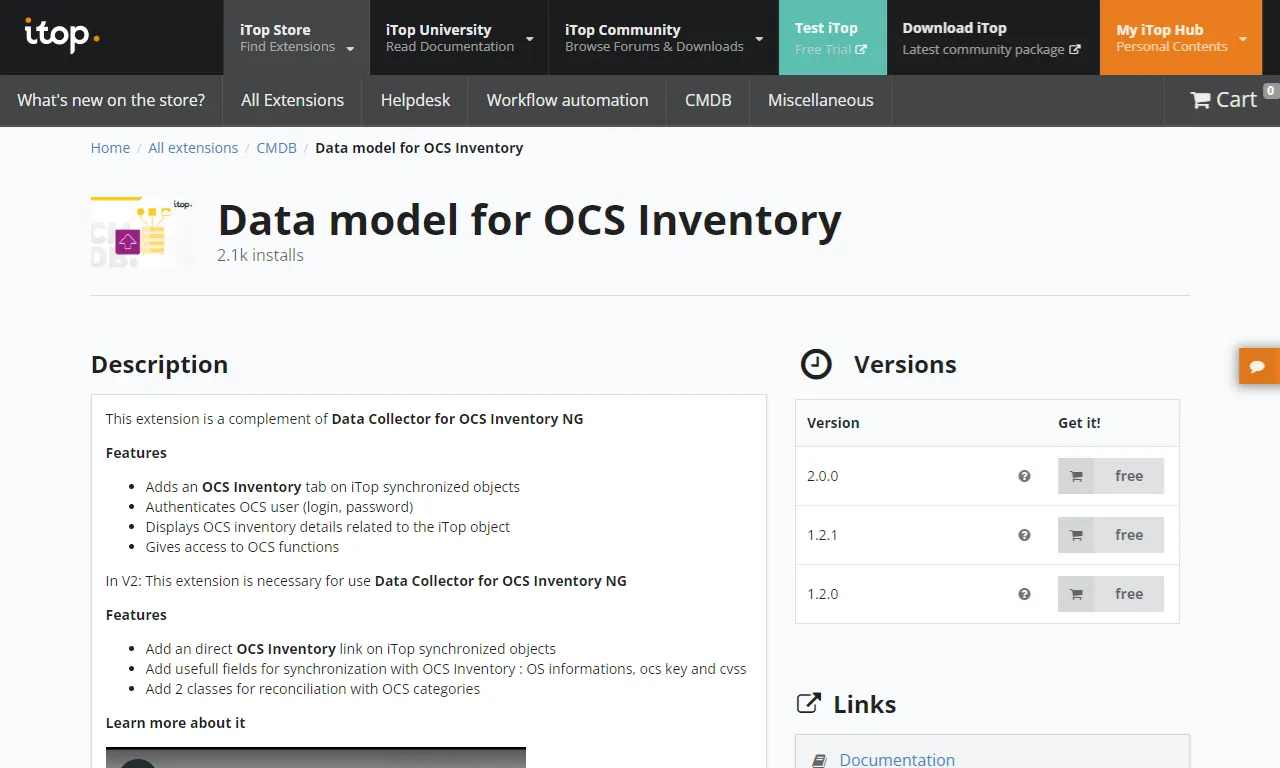Click the iTop logo
The image size is (1280, 768).
point(62,35)
